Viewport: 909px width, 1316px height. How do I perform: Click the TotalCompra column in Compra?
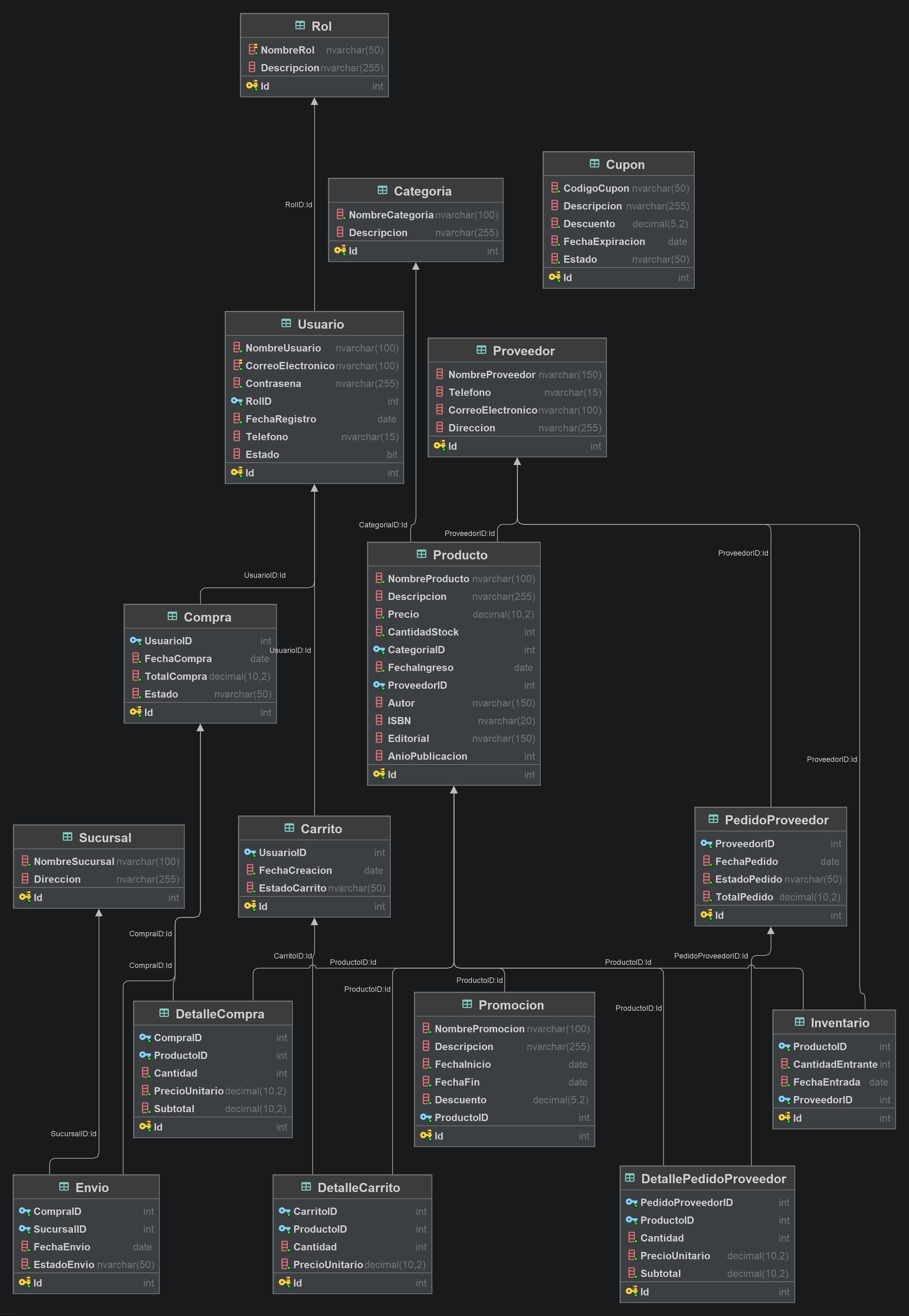201,676
